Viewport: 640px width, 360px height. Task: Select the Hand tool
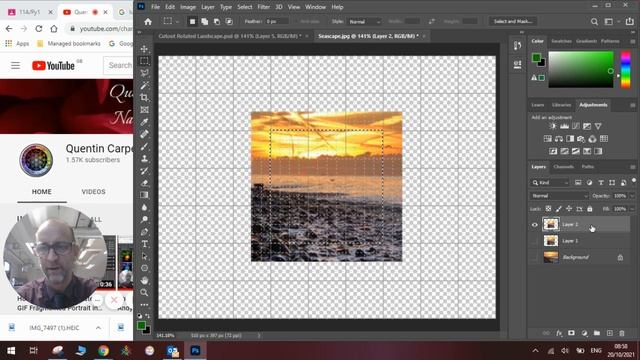(x=144, y=280)
